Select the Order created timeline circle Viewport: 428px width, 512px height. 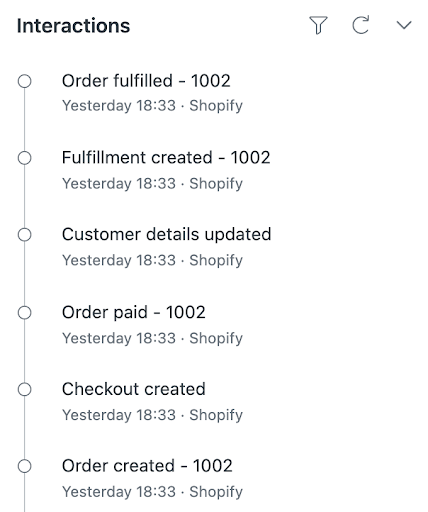click(x=24, y=466)
